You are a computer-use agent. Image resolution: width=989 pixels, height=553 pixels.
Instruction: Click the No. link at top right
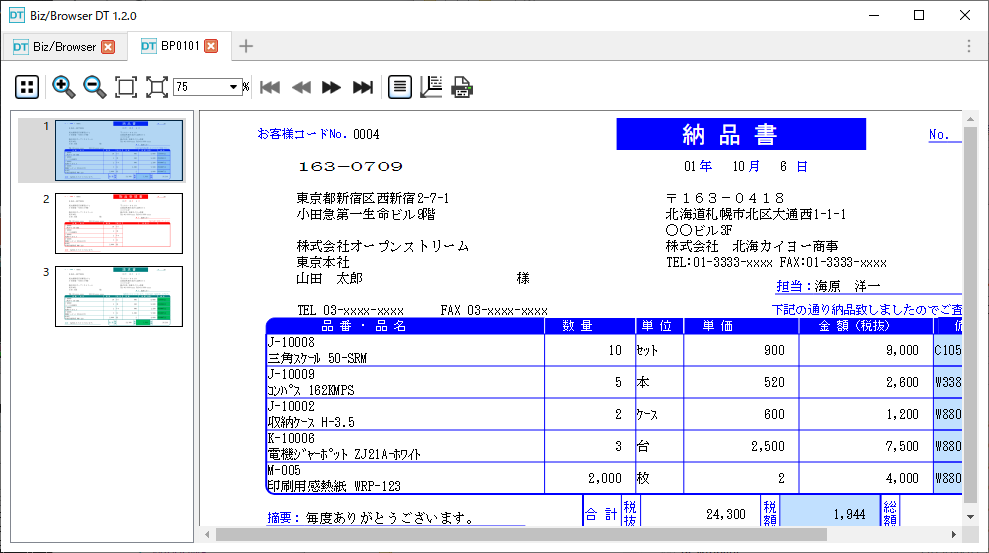938,135
